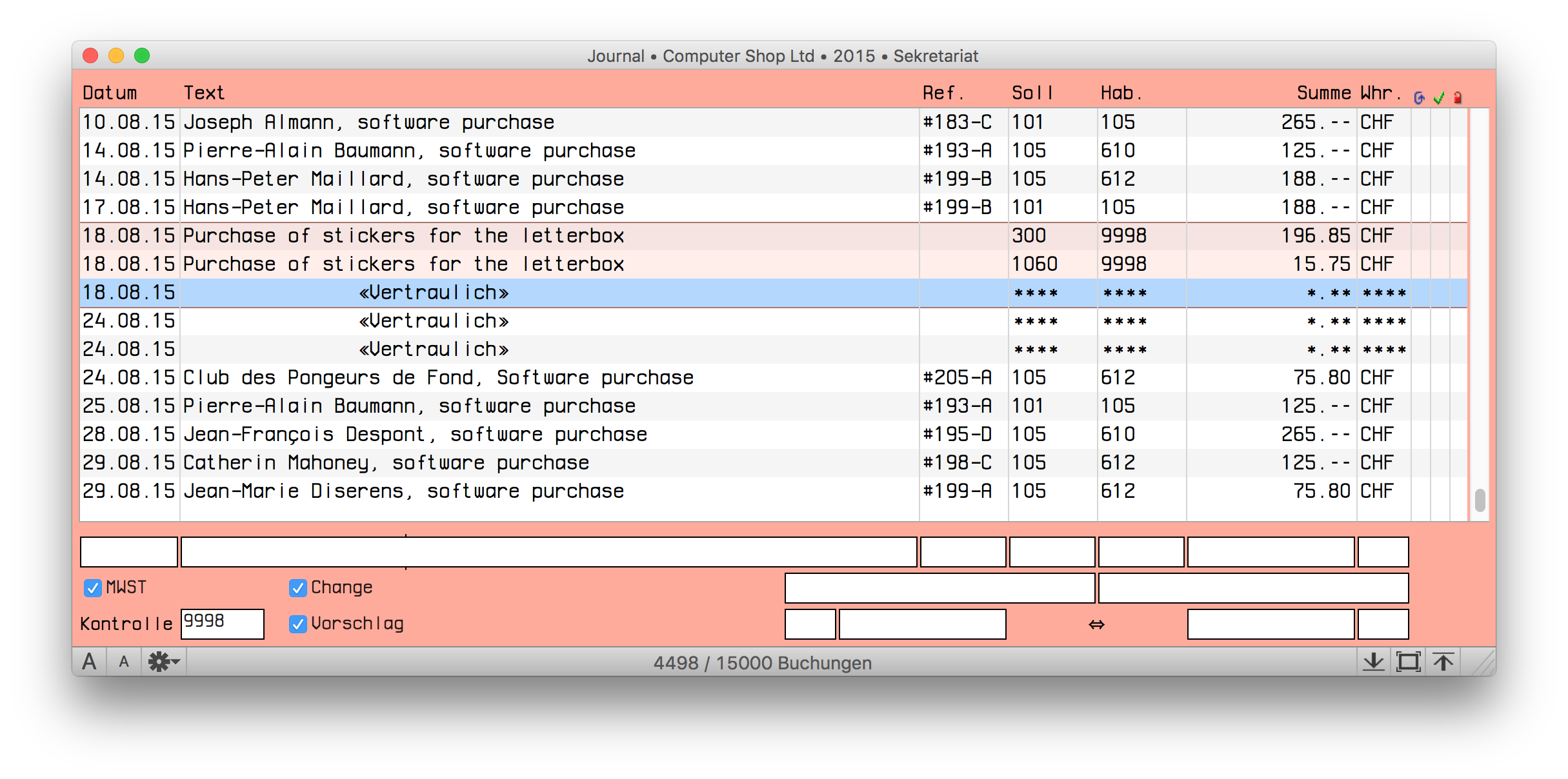Uncheck the MWST checkbox
This screenshot has width=1568, height=779.
(x=93, y=587)
